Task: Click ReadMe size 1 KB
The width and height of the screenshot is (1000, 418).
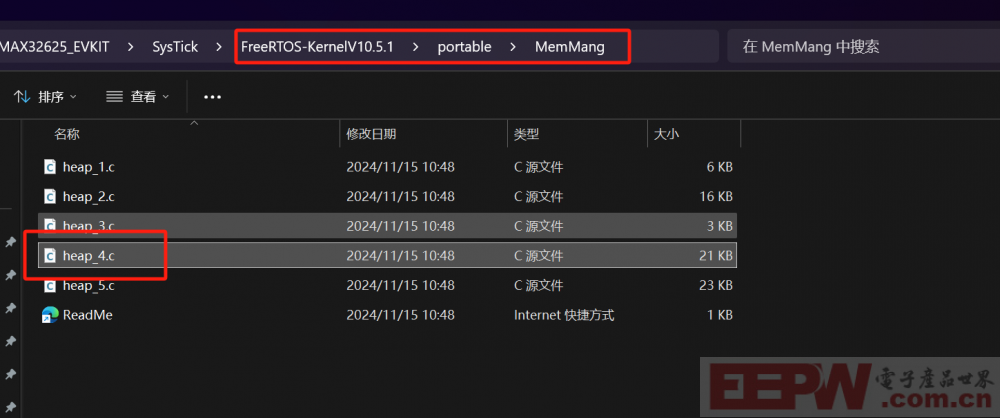Action: pos(719,315)
